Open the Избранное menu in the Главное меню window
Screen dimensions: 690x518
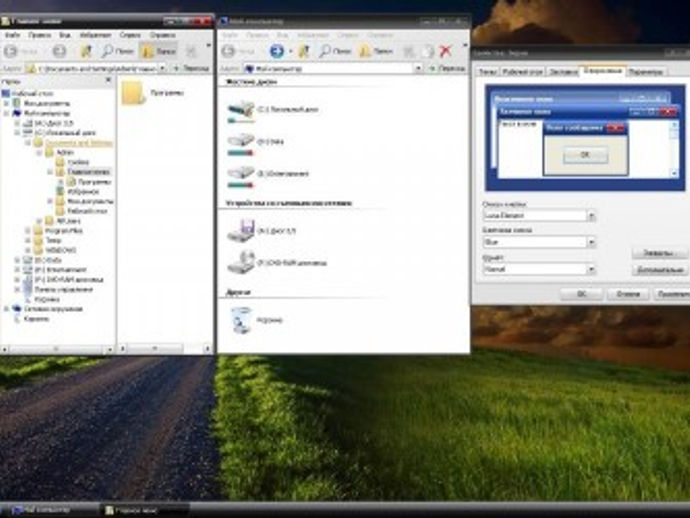click(x=95, y=35)
